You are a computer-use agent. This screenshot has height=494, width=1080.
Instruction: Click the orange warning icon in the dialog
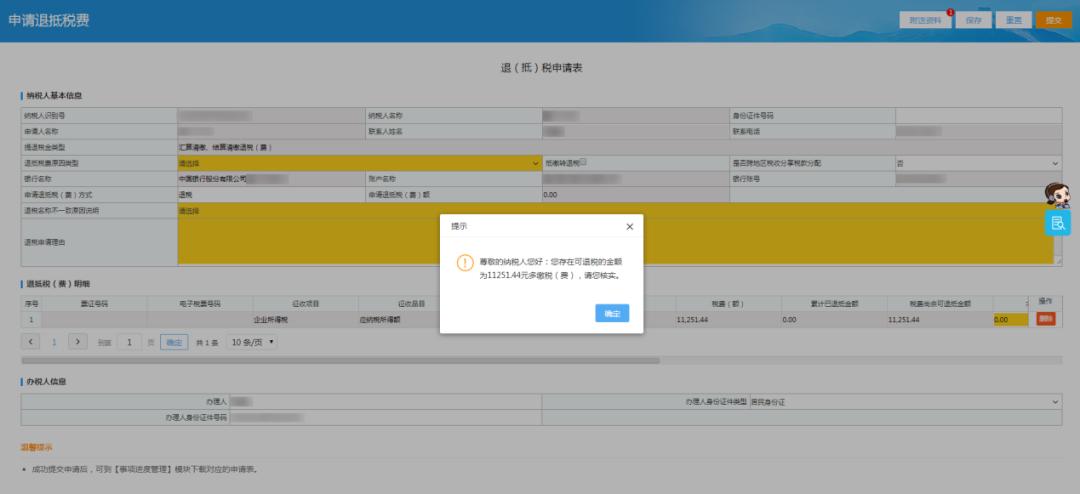pos(466,263)
